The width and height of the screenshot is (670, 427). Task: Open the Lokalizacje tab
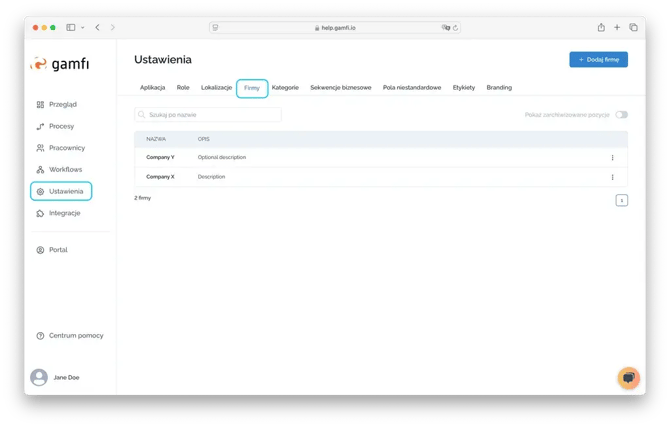(216, 88)
